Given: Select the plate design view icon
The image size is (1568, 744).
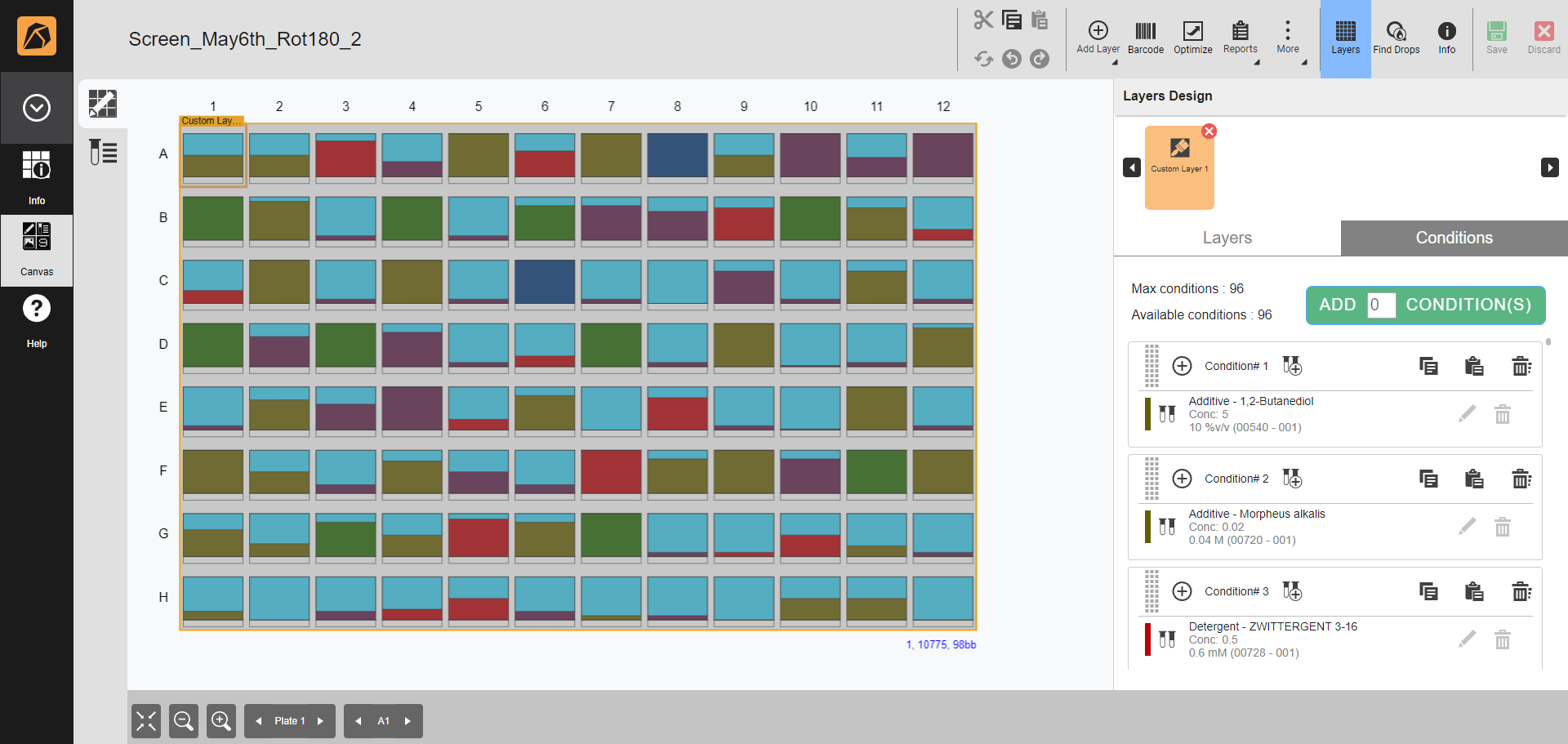Looking at the screenshot, I should 103,104.
